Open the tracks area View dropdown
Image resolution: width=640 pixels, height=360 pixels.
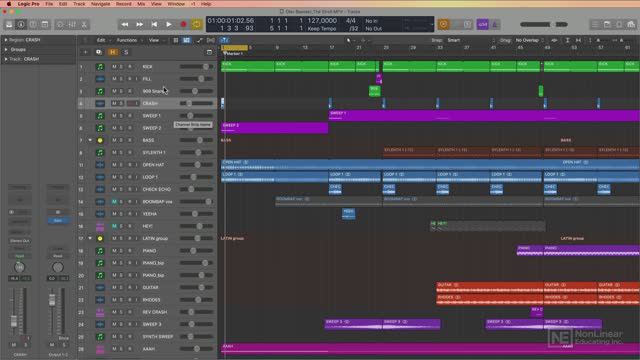tap(156, 40)
